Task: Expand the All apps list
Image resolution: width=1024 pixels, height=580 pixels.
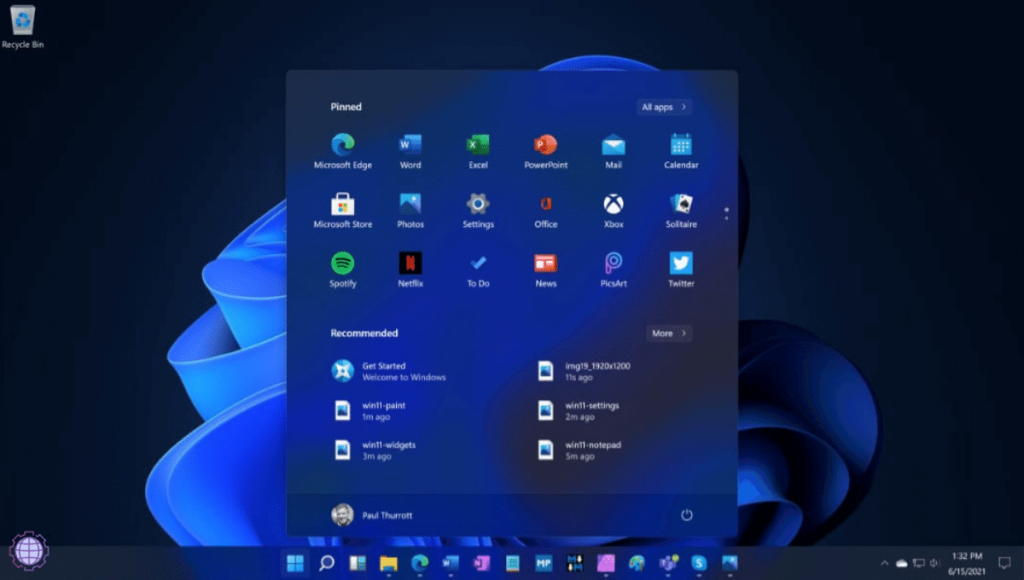Action: [x=663, y=107]
